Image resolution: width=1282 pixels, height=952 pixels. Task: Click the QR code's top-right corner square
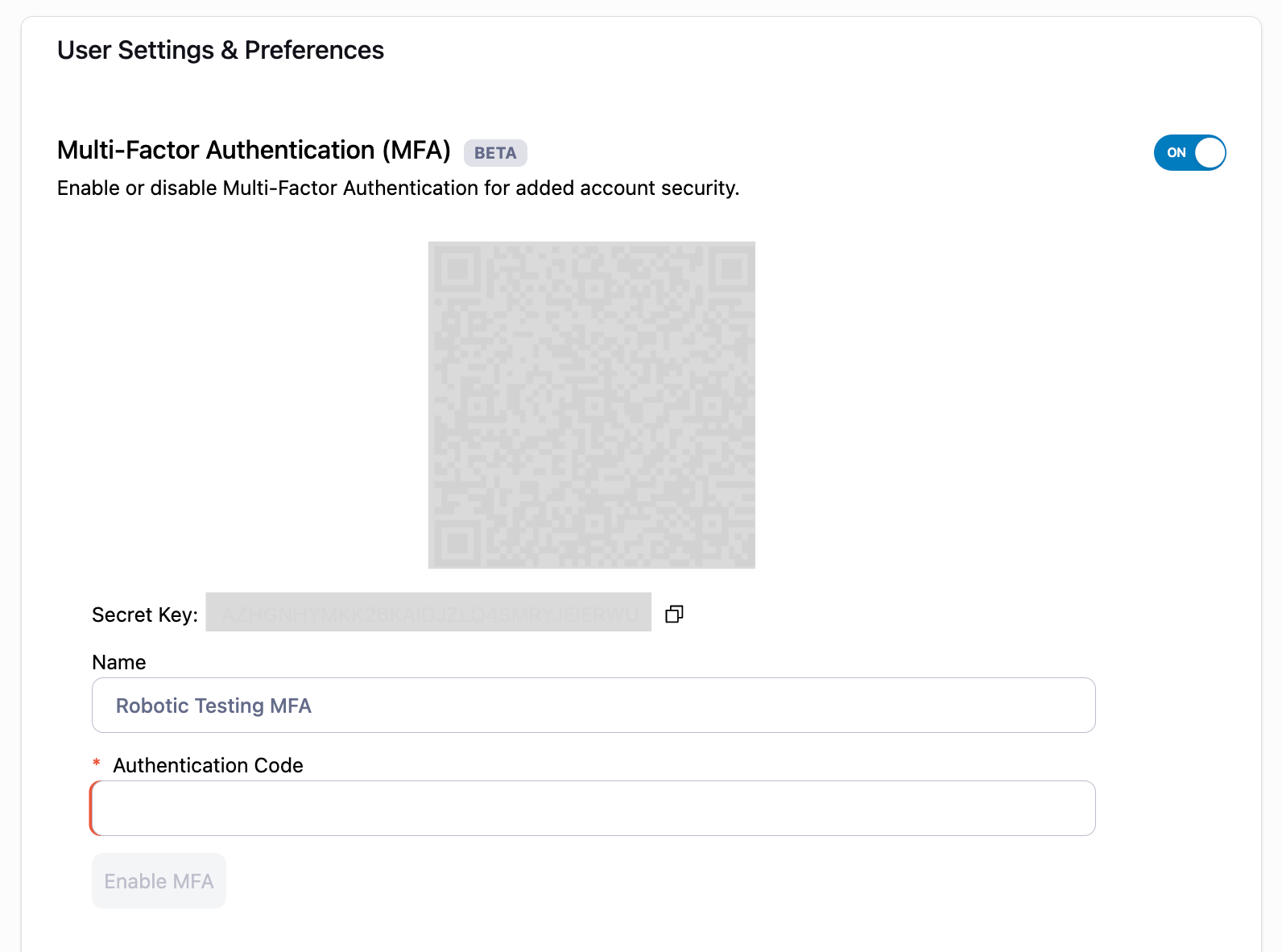(729, 270)
